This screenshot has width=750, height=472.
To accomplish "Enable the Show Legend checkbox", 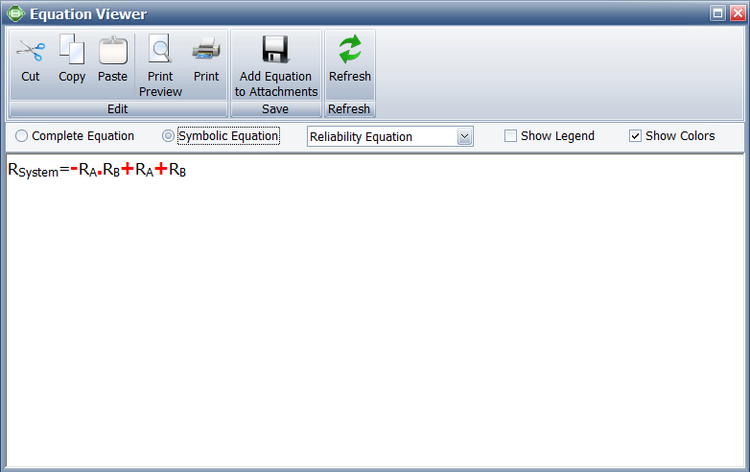I will point(510,136).
